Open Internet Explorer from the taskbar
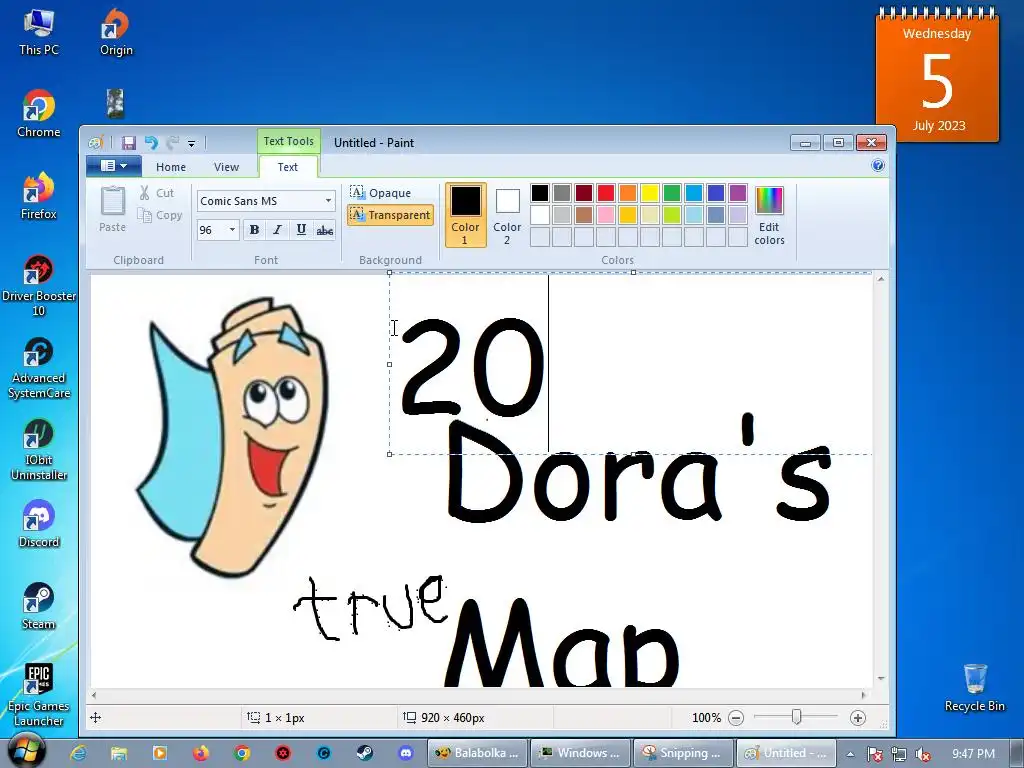 click(x=78, y=753)
